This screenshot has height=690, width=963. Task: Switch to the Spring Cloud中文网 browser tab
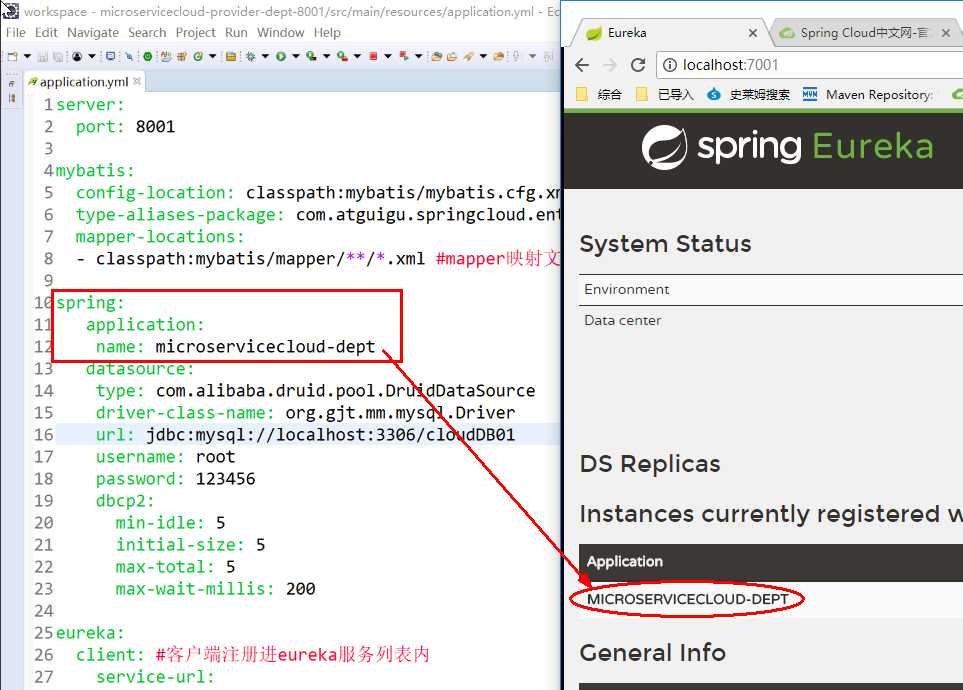[864, 33]
